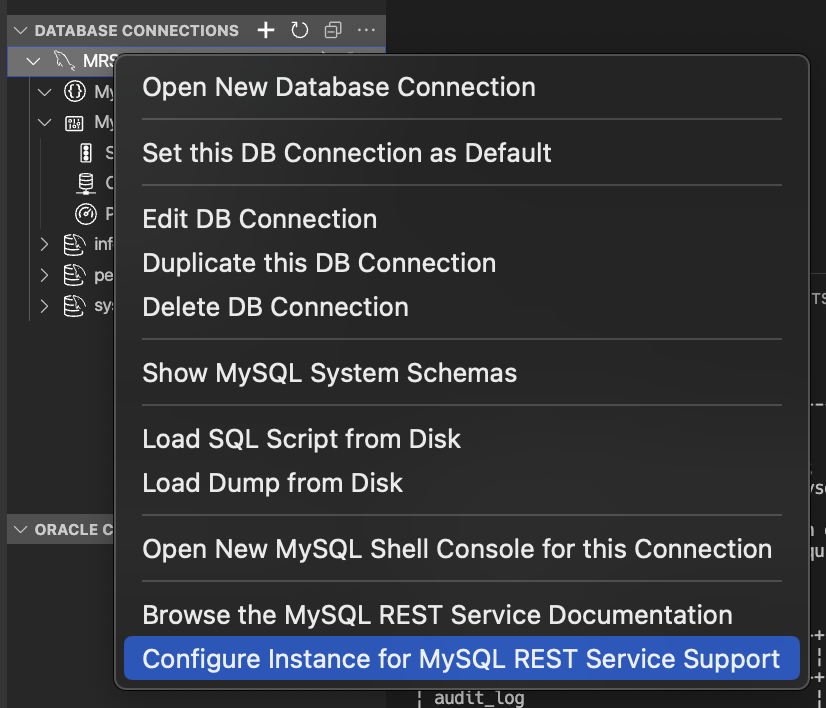
Task: Select the curly braces REST service icon
Action: [x=74, y=92]
